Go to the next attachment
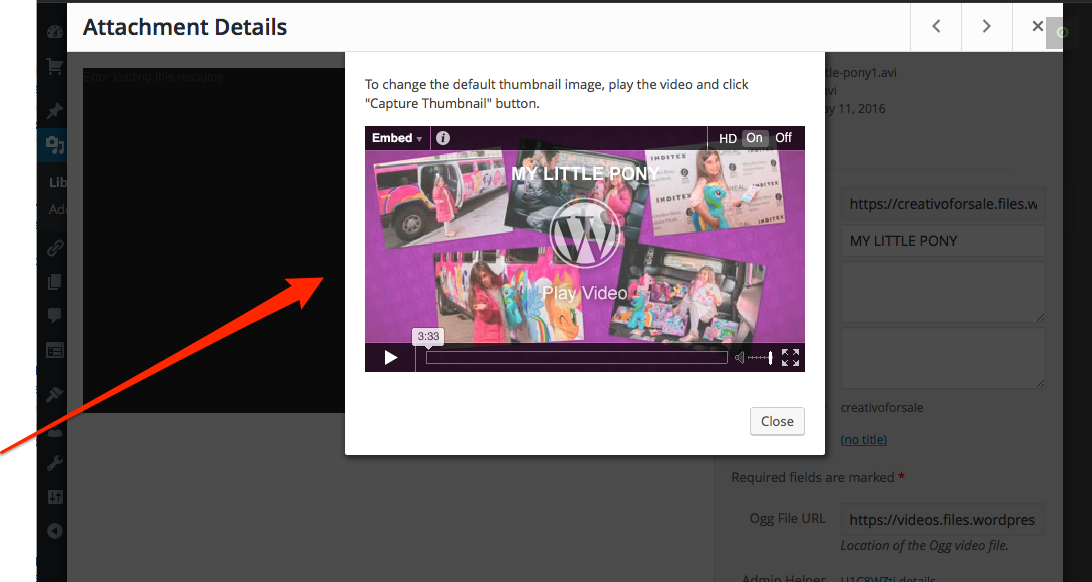Screen dimensions: 1092x582 (x=986, y=27)
